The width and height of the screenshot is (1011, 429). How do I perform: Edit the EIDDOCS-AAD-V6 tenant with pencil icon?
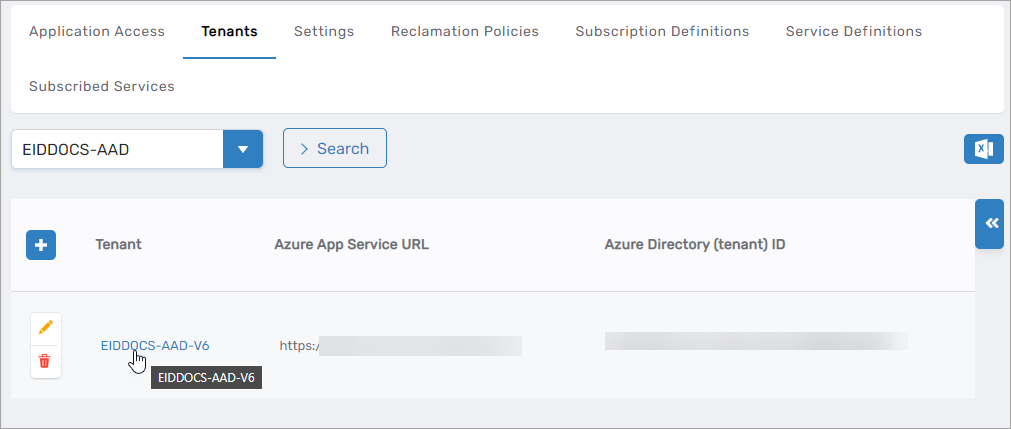click(x=45, y=327)
